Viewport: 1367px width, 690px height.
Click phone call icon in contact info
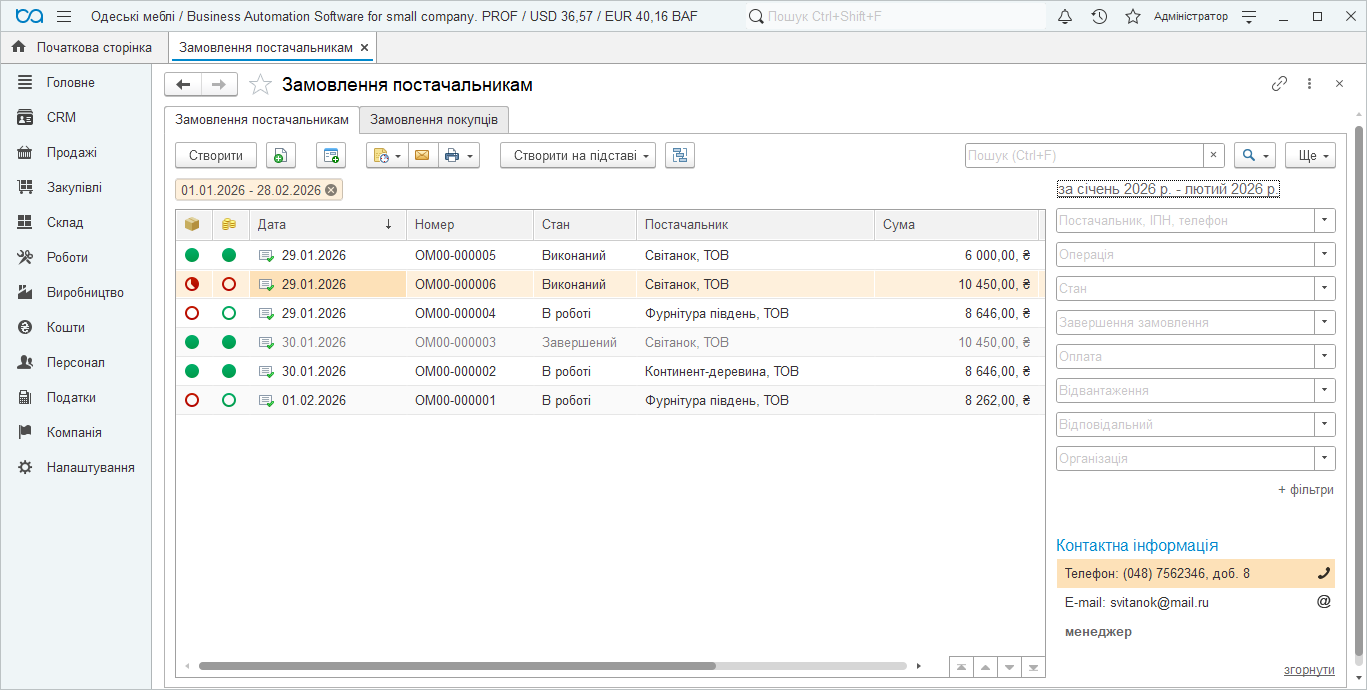(1324, 573)
